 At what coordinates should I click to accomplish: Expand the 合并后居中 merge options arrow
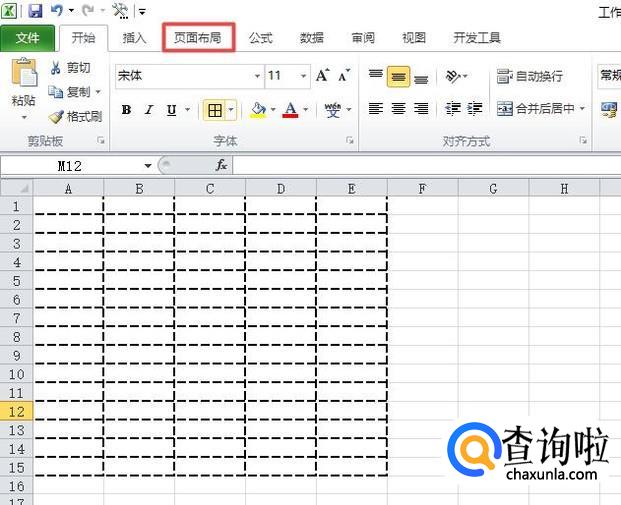582,108
